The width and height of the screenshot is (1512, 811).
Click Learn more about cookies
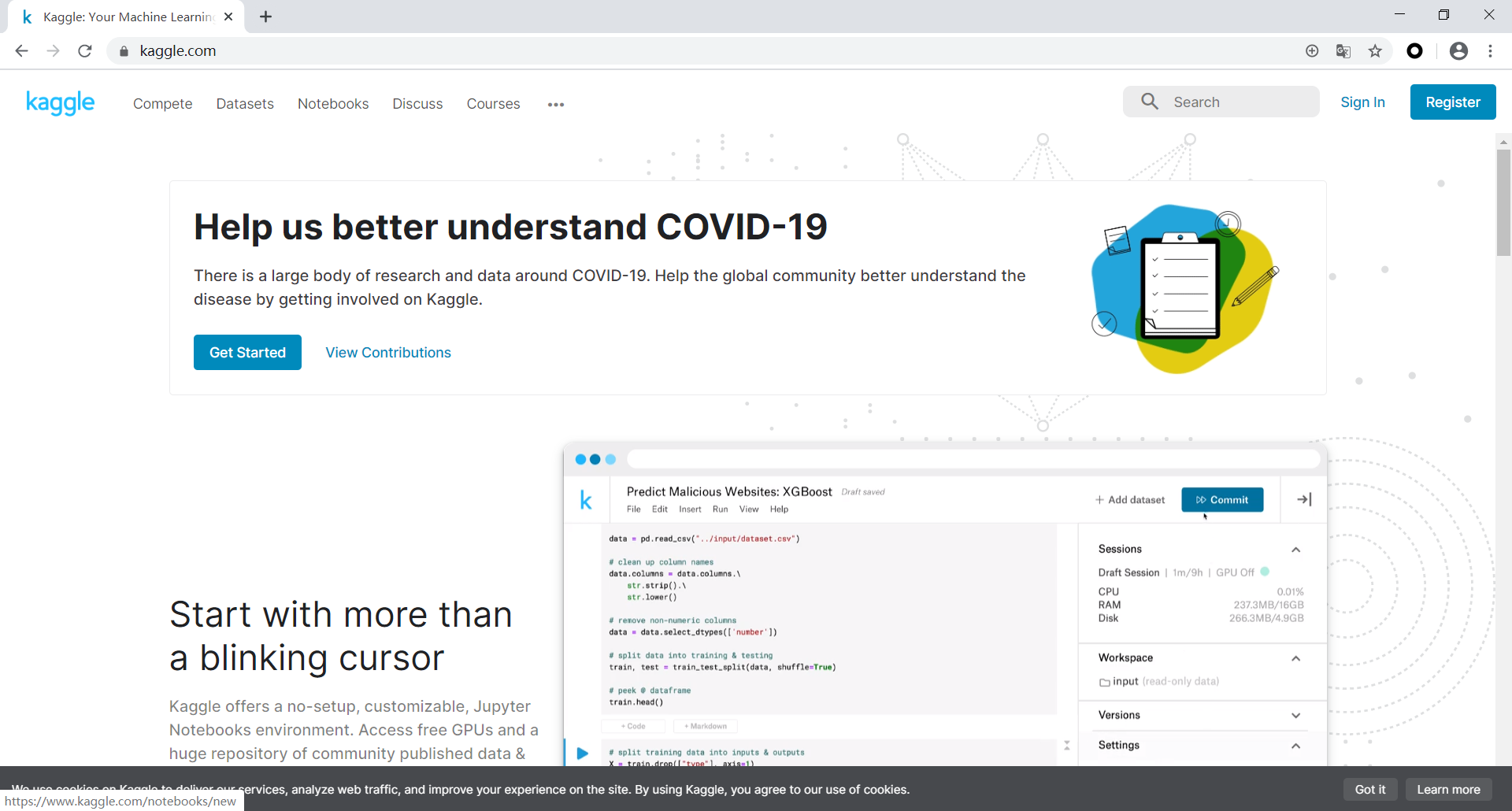[x=1448, y=790]
